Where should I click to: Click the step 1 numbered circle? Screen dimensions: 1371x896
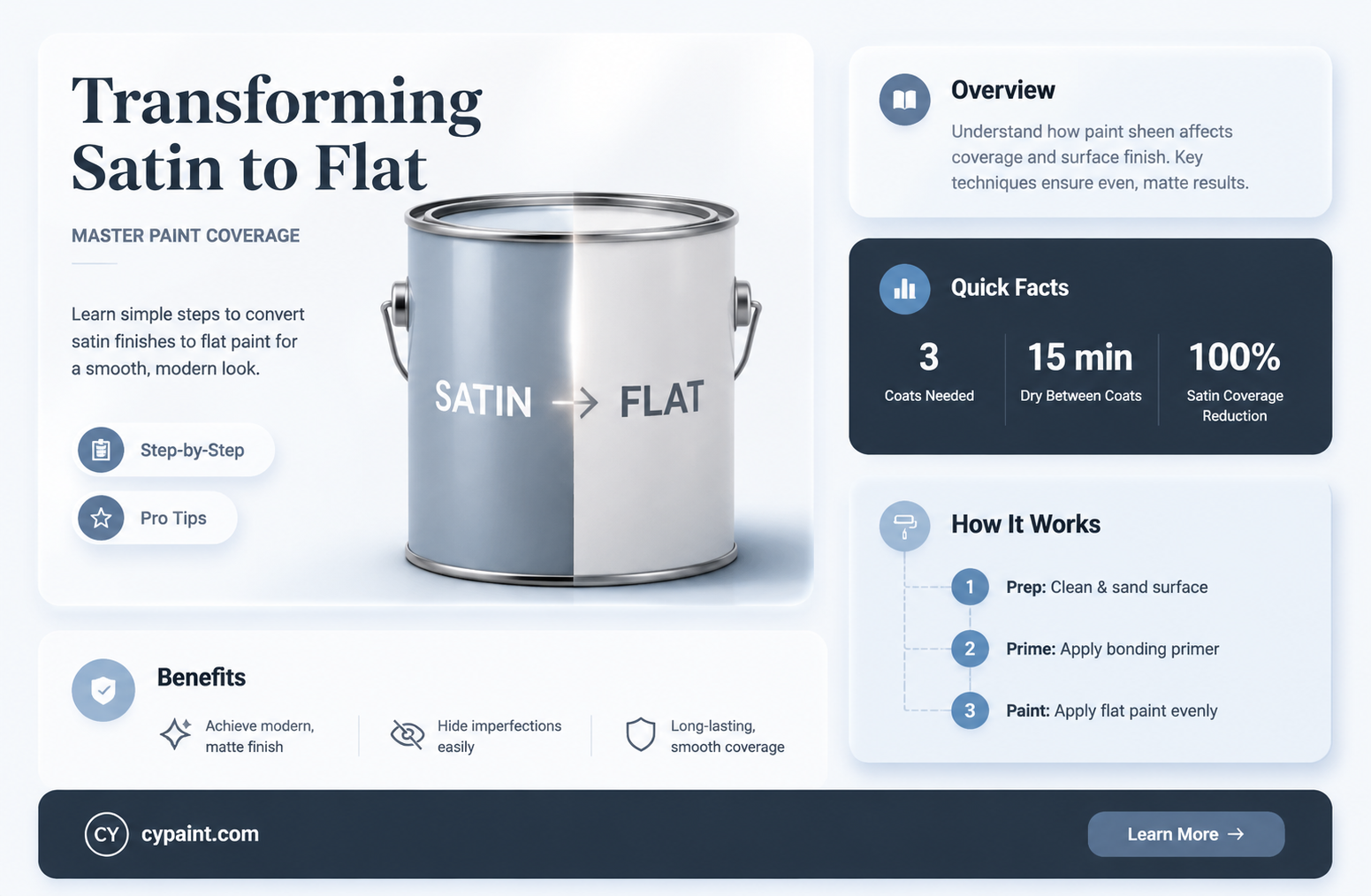[970, 587]
